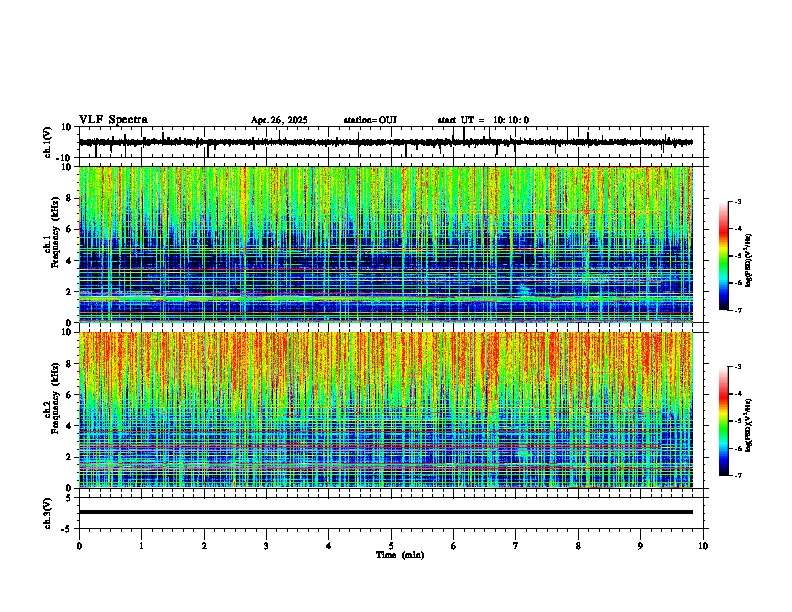Click time axis tick label "6"
The width and height of the screenshot is (792, 612).
(x=454, y=546)
